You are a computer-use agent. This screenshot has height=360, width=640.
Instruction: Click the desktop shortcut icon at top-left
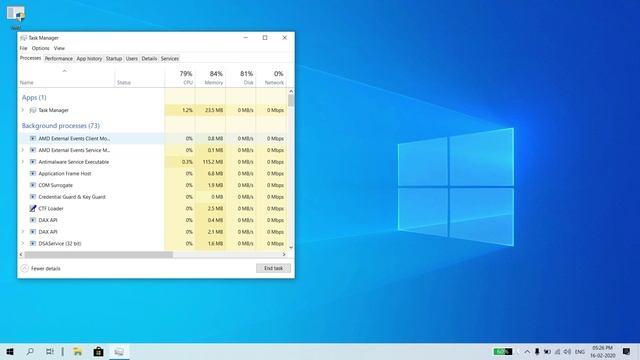[16, 14]
